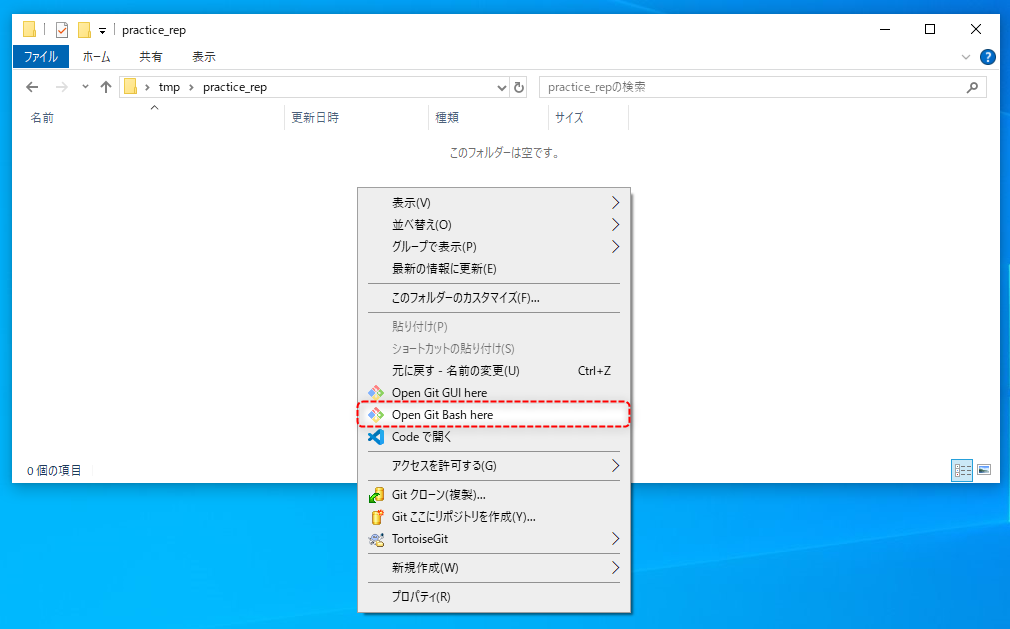Open Git Bash here from context menu
The height and width of the screenshot is (629, 1010).
pyautogui.click(x=494, y=415)
